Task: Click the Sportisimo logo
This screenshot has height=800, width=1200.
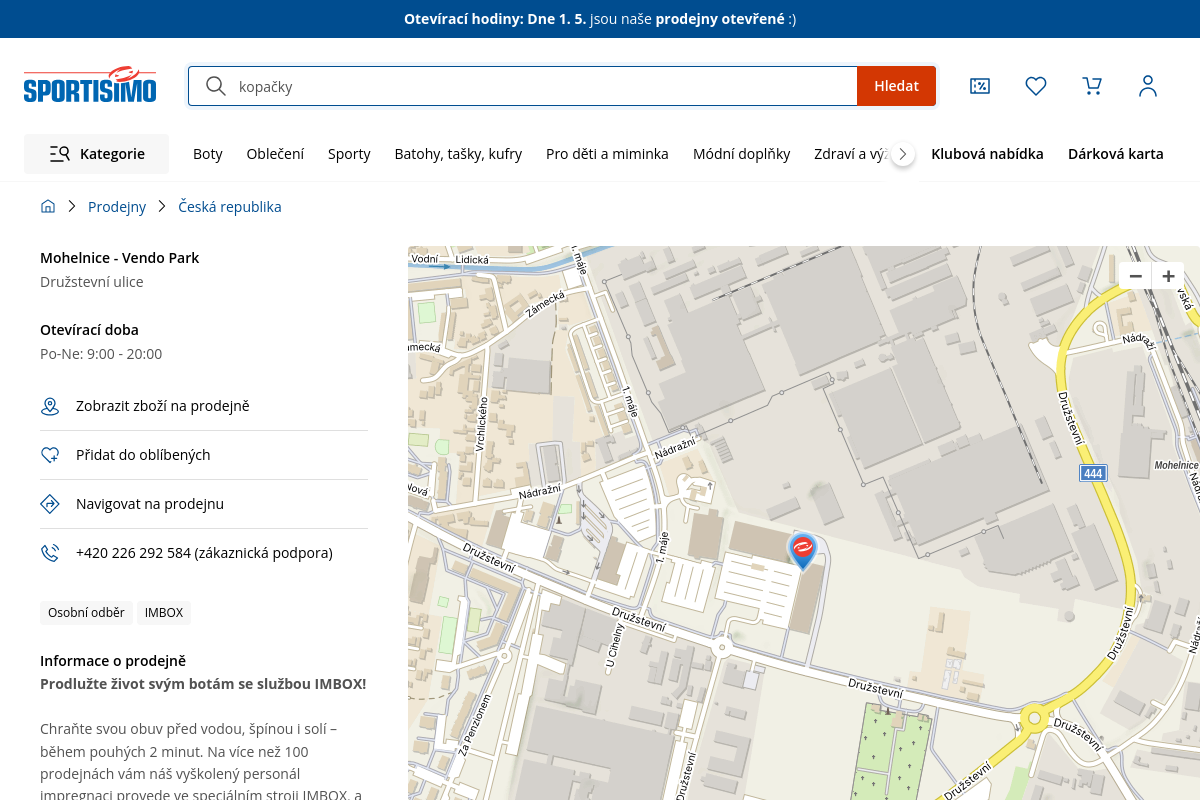Action: (x=90, y=86)
